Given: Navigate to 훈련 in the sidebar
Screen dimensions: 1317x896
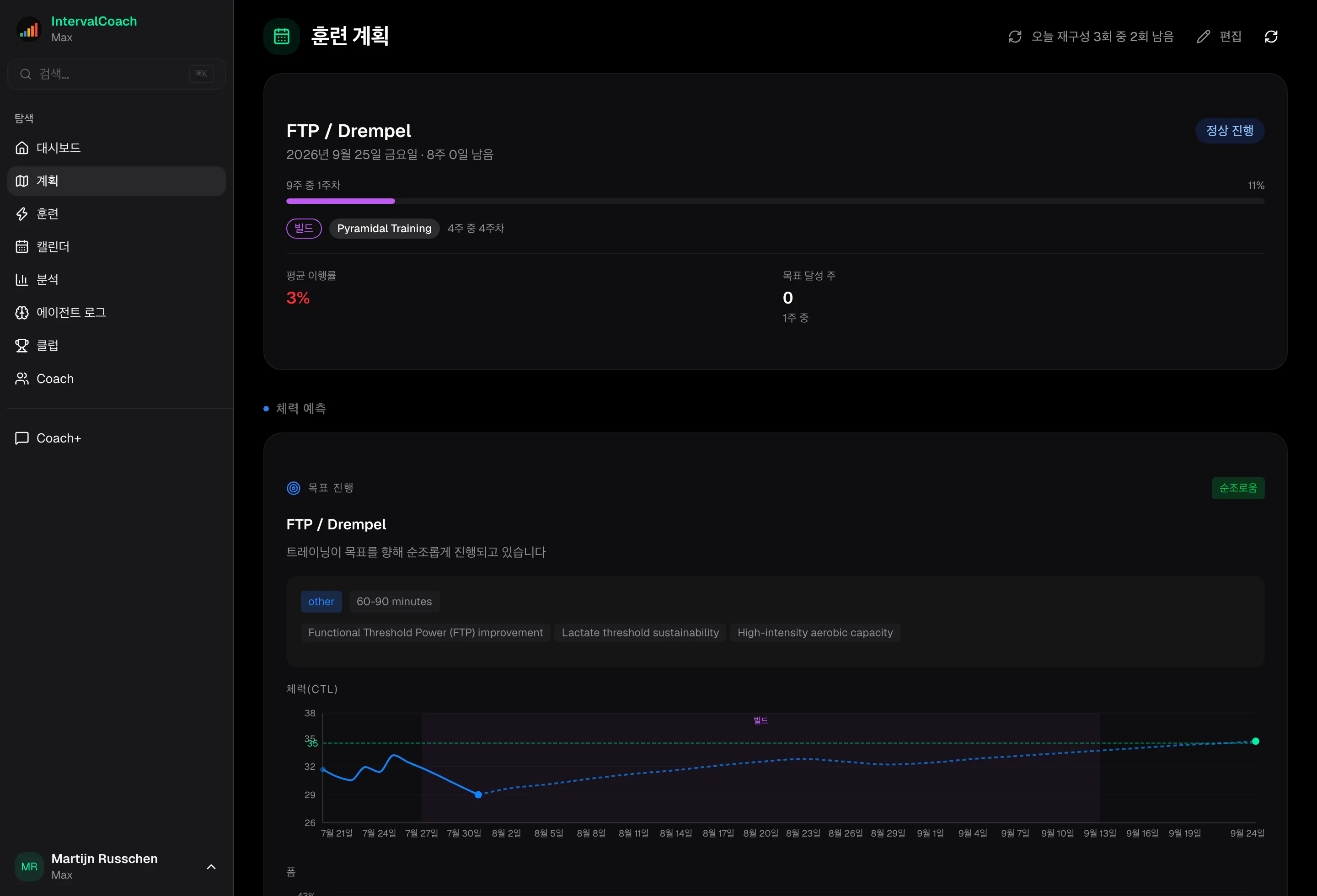Looking at the screenshot, I should (x=117, y=213).
